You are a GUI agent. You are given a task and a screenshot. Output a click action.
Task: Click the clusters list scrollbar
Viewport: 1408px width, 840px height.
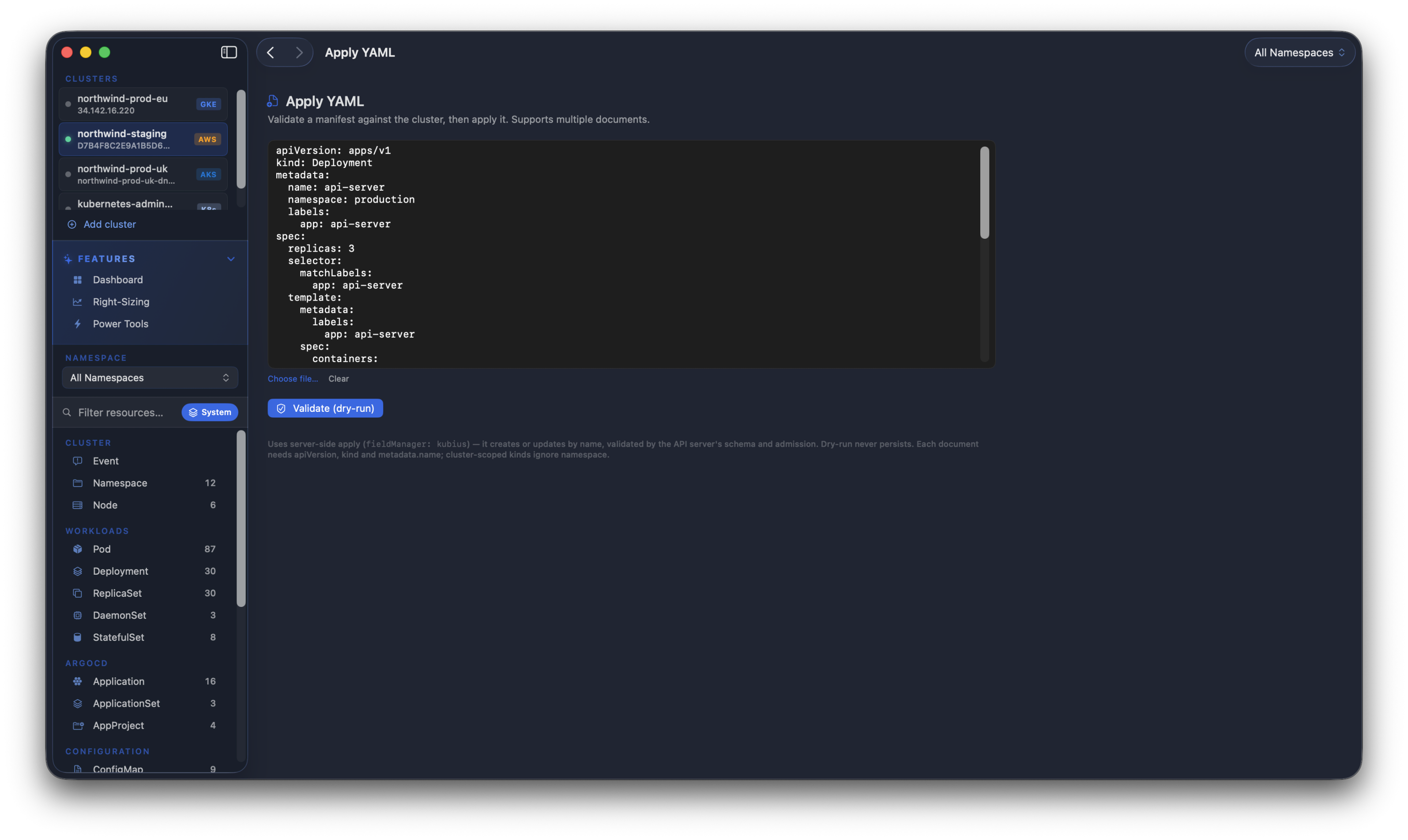pyautogui.click(x=241, y=139)
